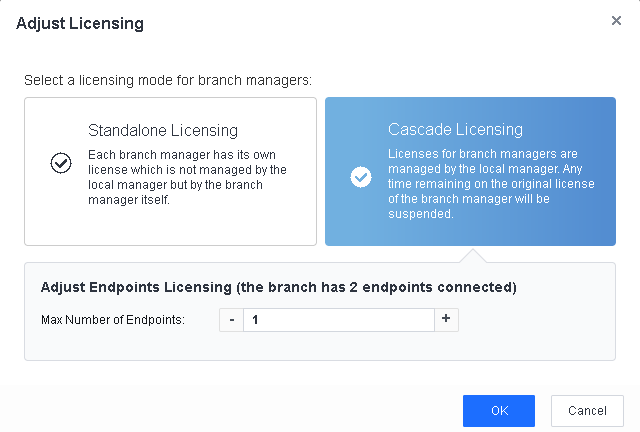Click the Standalone Licensing description text
This screenshot has width=640, height=432.
[x=187, y=177]
